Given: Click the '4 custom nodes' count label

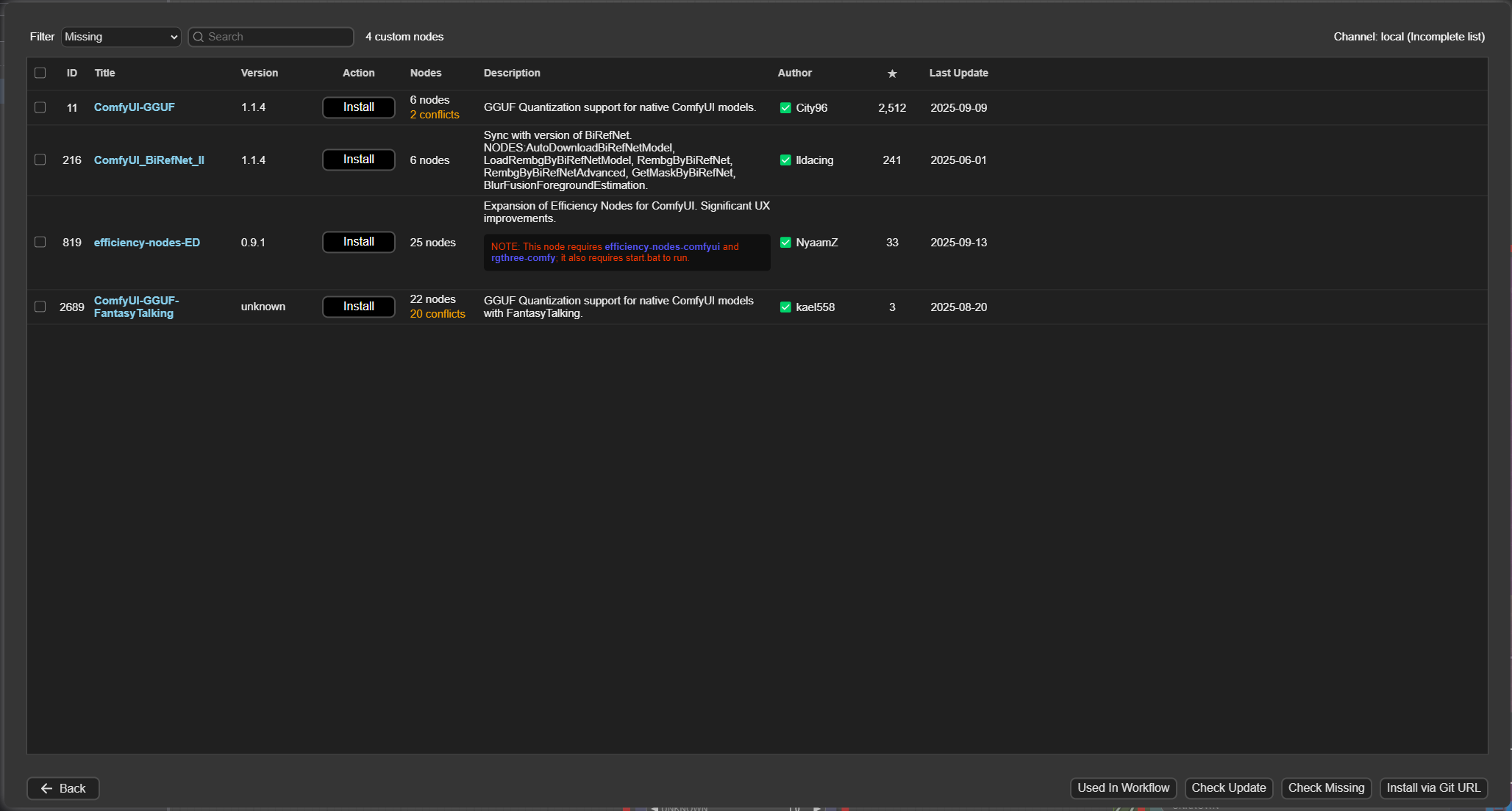Looking at the screenshot, I should click(x=404, y=37).
